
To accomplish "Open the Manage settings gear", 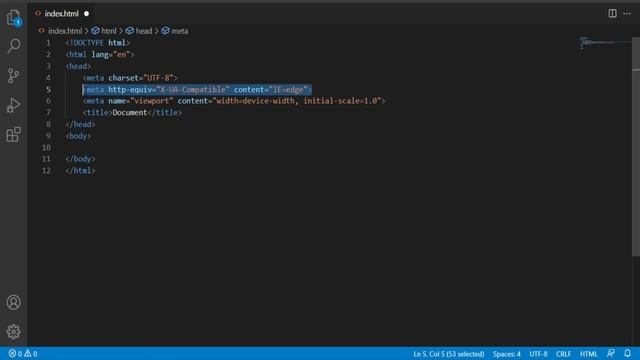I will pos(13,332).
